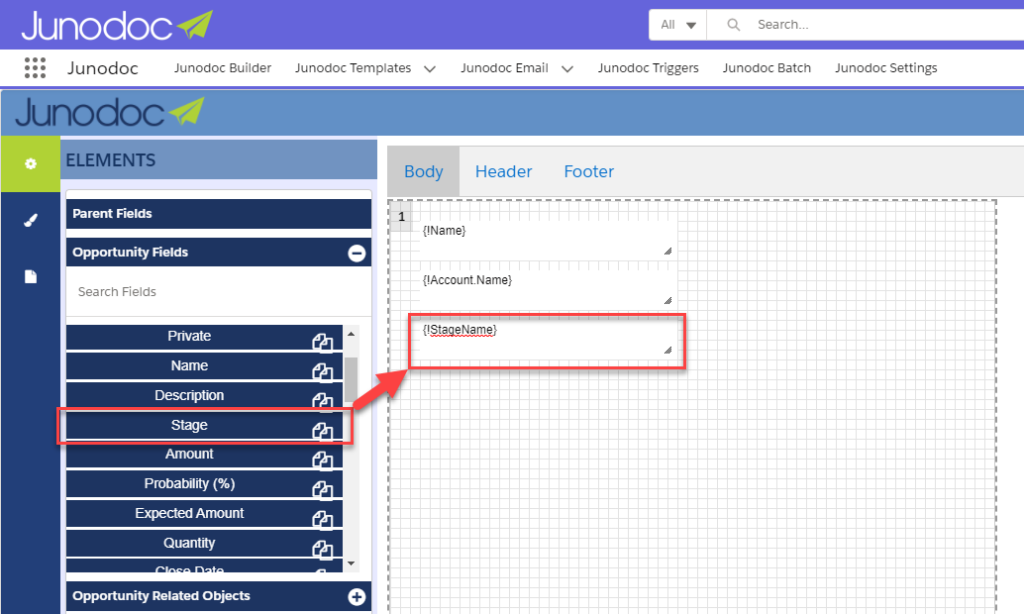Click fields list scrollbar up arrow
This screenshot has height=614, width=1024.
pyautogui.click(x=351, y=334)
